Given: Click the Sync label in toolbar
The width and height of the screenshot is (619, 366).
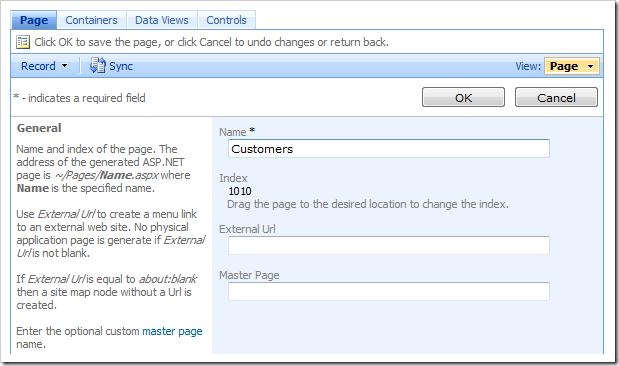Looking at the screenshot, I should [x=121, y=66].
